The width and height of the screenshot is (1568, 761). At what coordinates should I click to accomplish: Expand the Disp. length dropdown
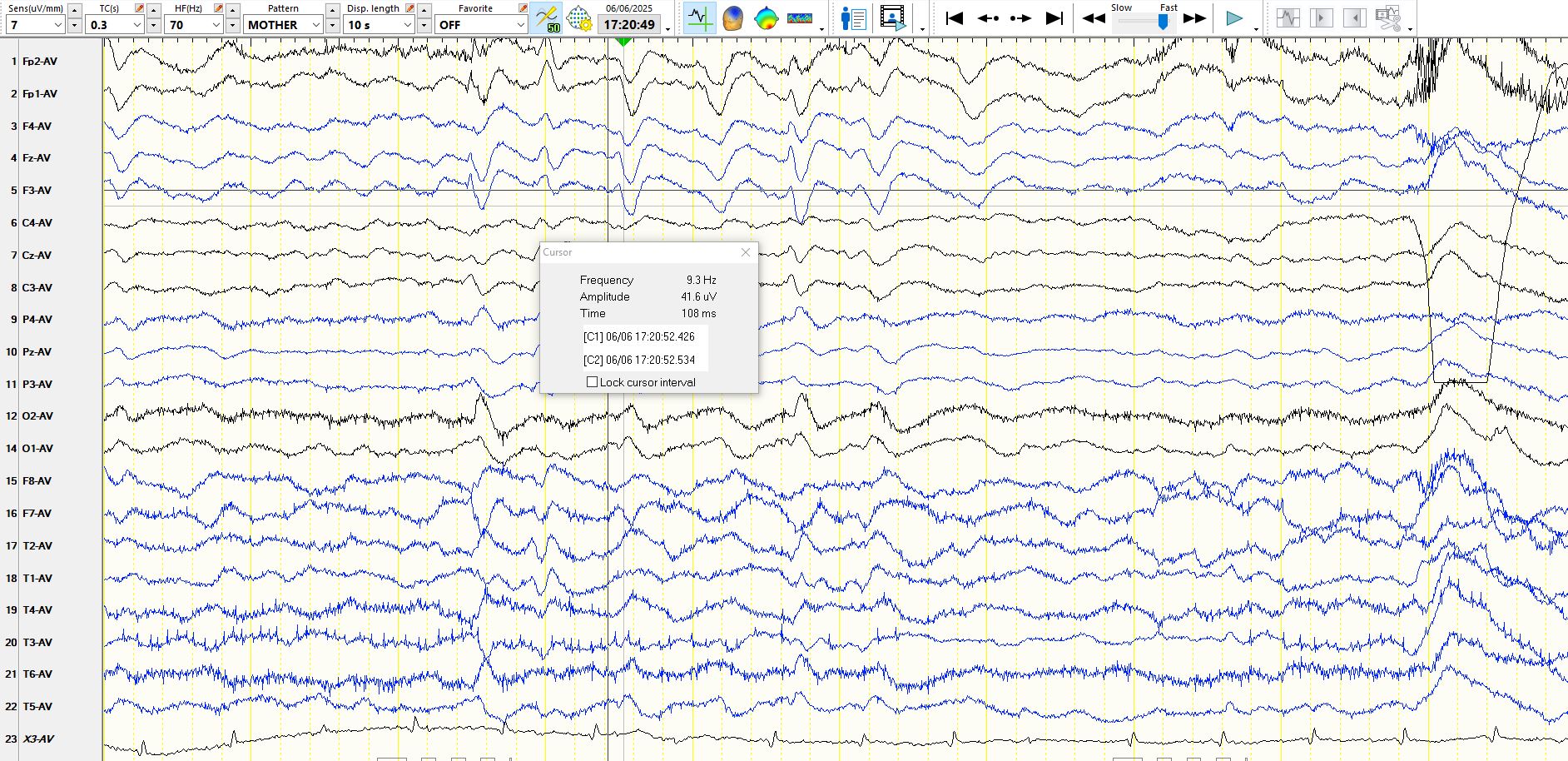click(x=407, y=25)
